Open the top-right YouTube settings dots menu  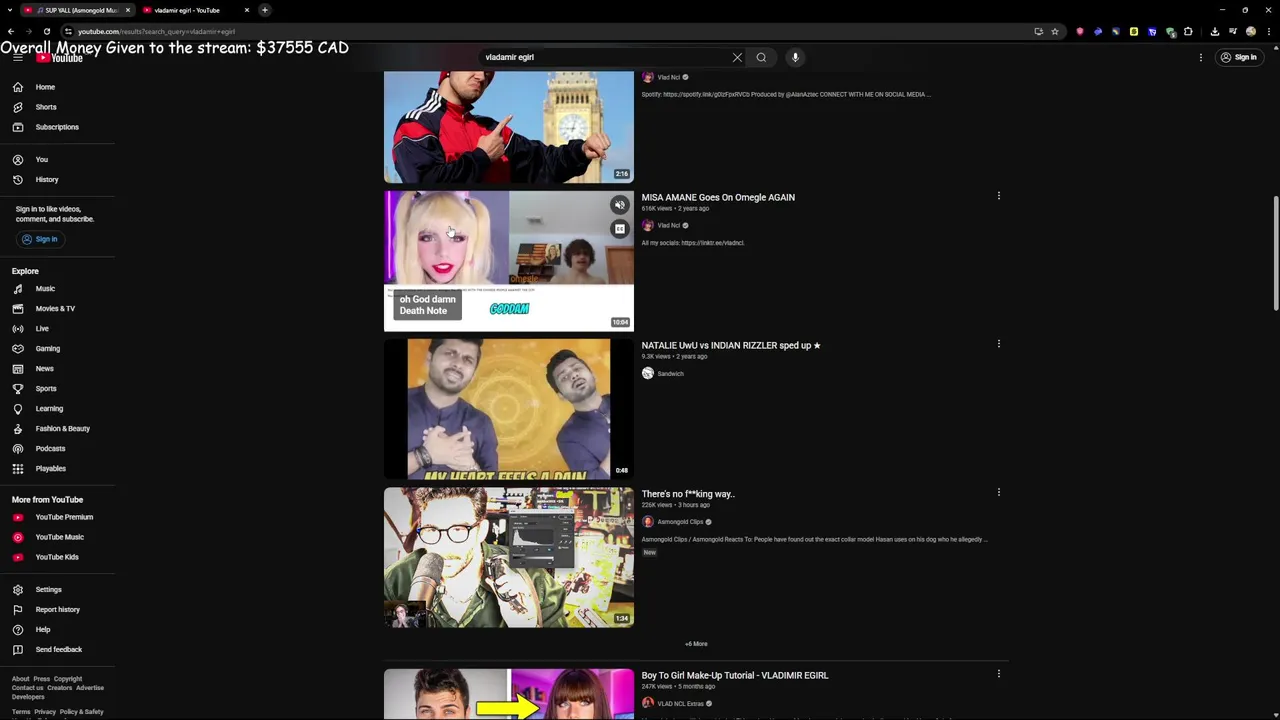pos(1201,57)
